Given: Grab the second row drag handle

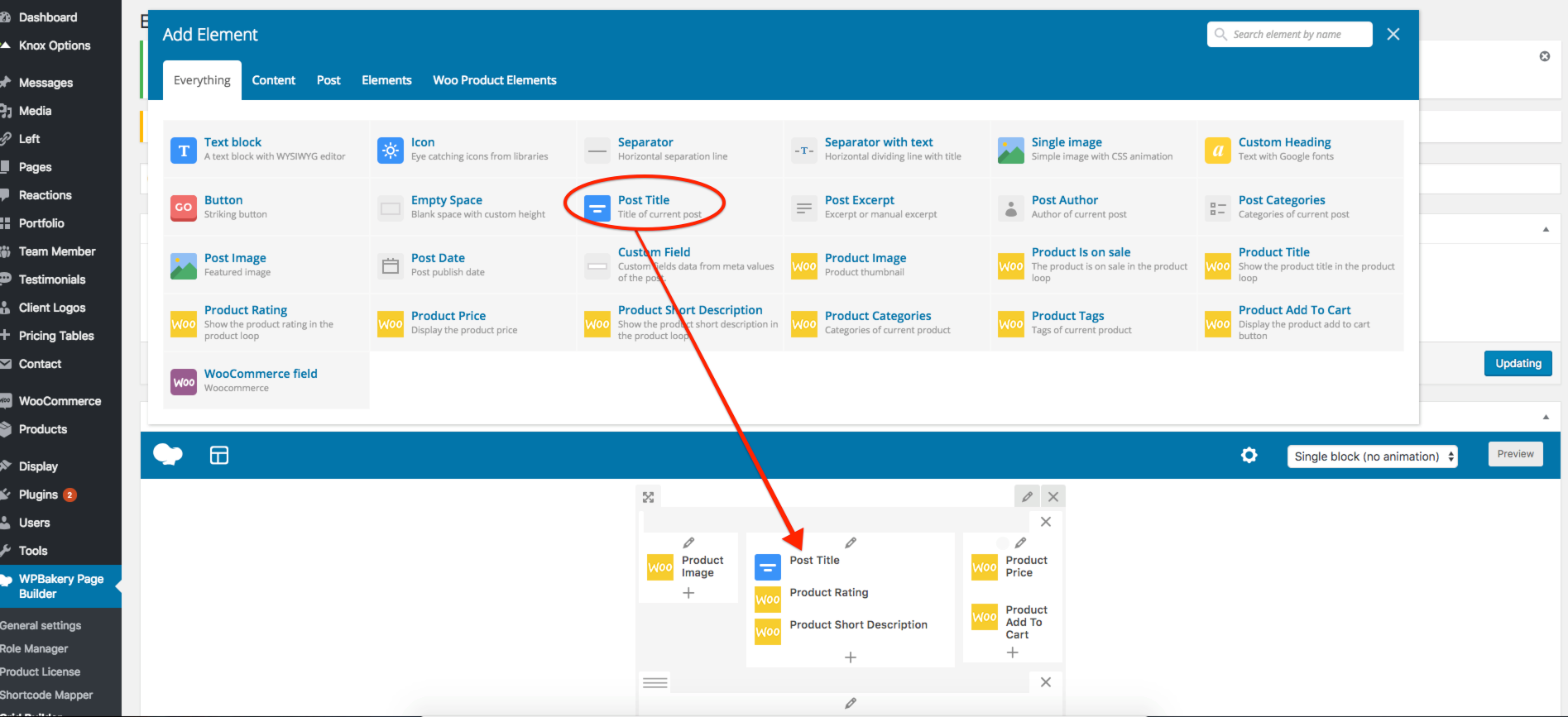Looking at the screenshot, I should [x=655, y=682].
